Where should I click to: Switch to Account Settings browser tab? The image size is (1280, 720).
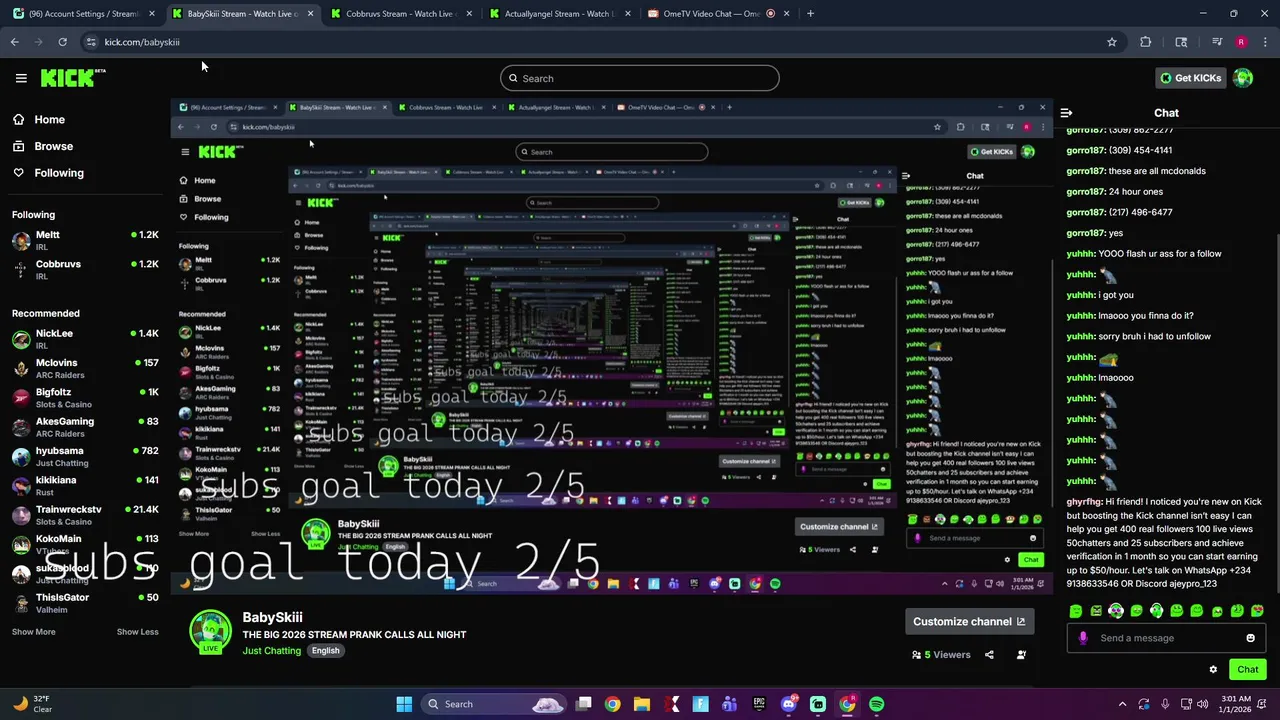[x=84, y=14]
